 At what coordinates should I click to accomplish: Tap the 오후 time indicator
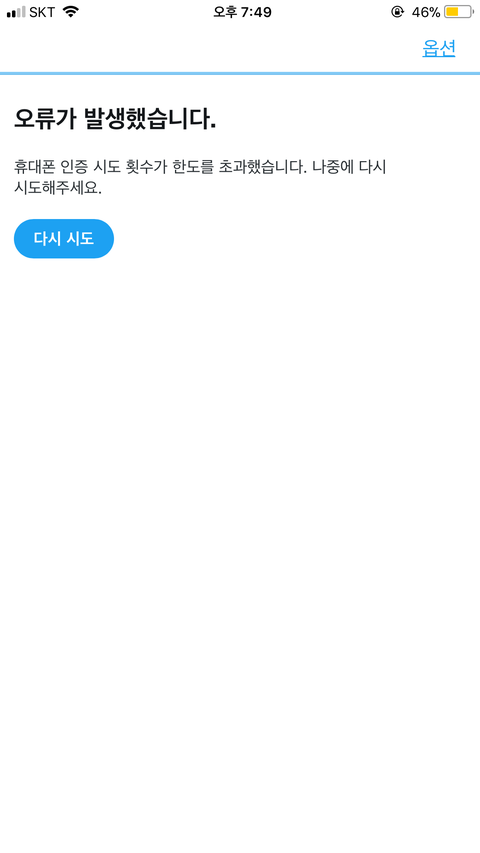click(x=224, y=12)
